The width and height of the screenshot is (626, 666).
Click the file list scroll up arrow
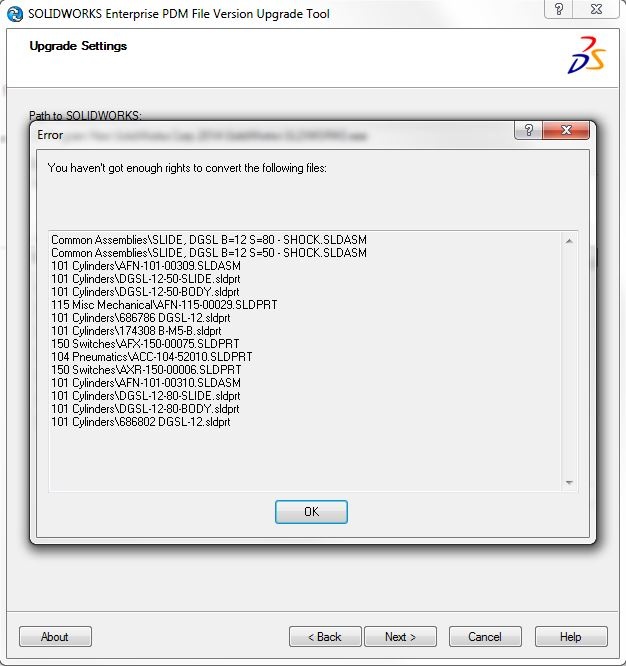pos(569,241)
